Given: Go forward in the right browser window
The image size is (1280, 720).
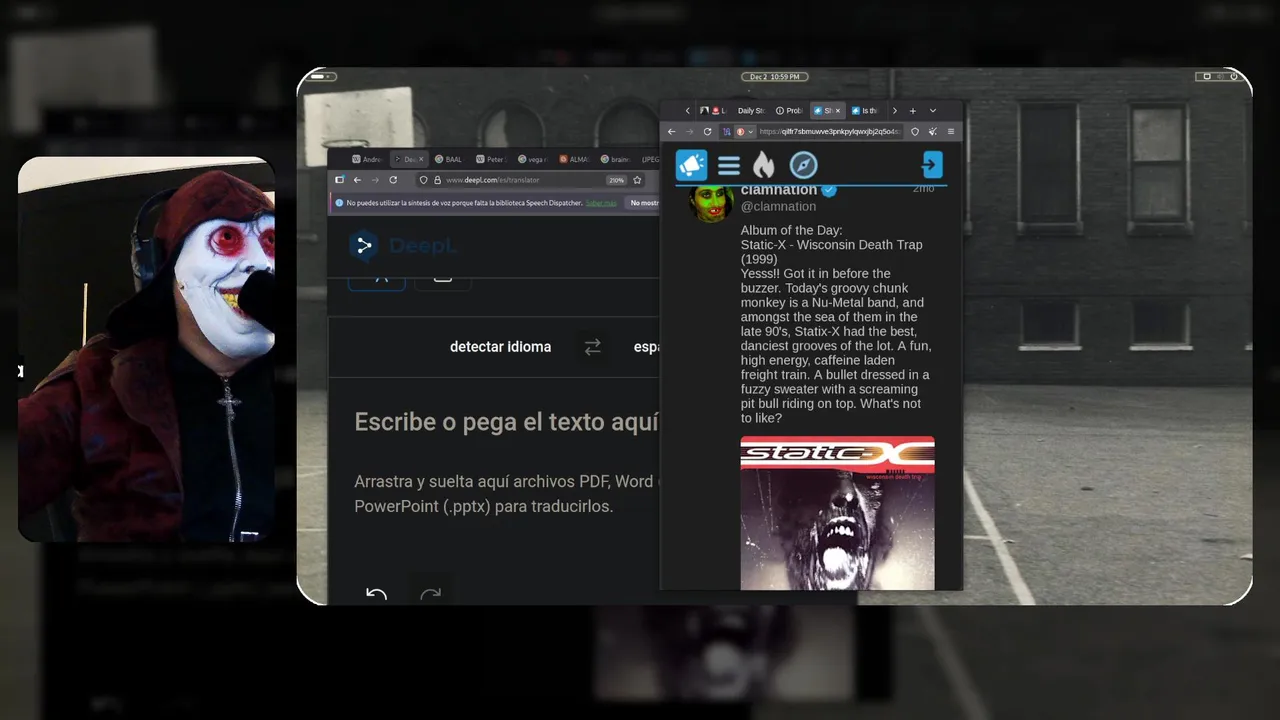Looking at the screenshot, I should [x=690, y=131].
